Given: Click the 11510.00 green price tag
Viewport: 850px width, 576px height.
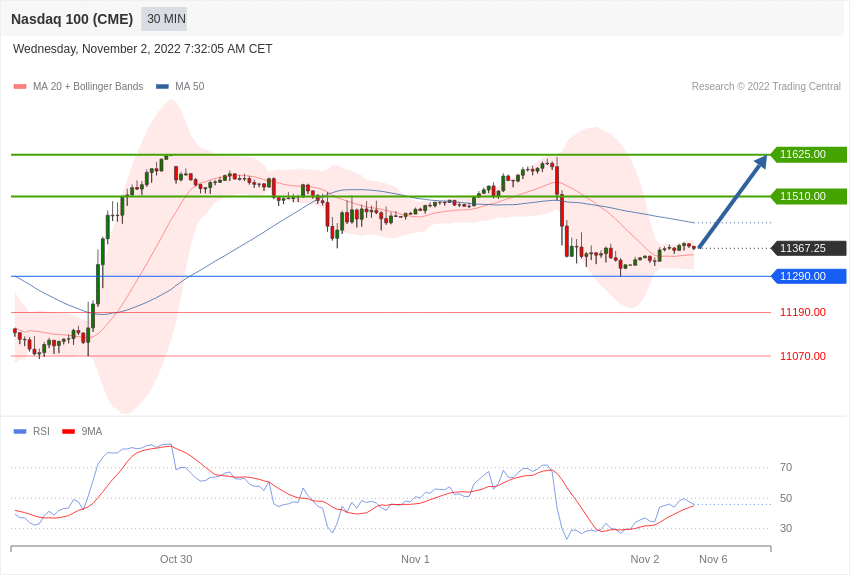Looking at the screenshot, I should click(x=808, y=196).
